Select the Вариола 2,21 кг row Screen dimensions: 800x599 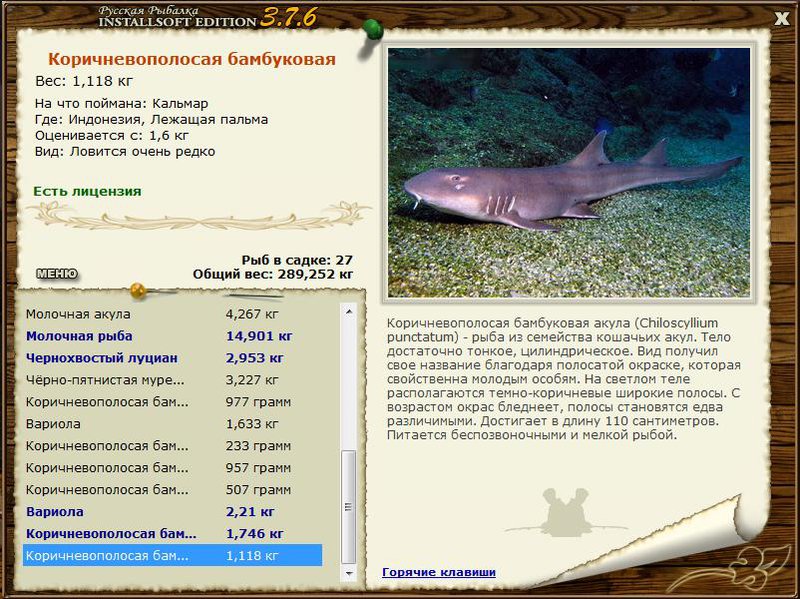[x=173, y=511]
